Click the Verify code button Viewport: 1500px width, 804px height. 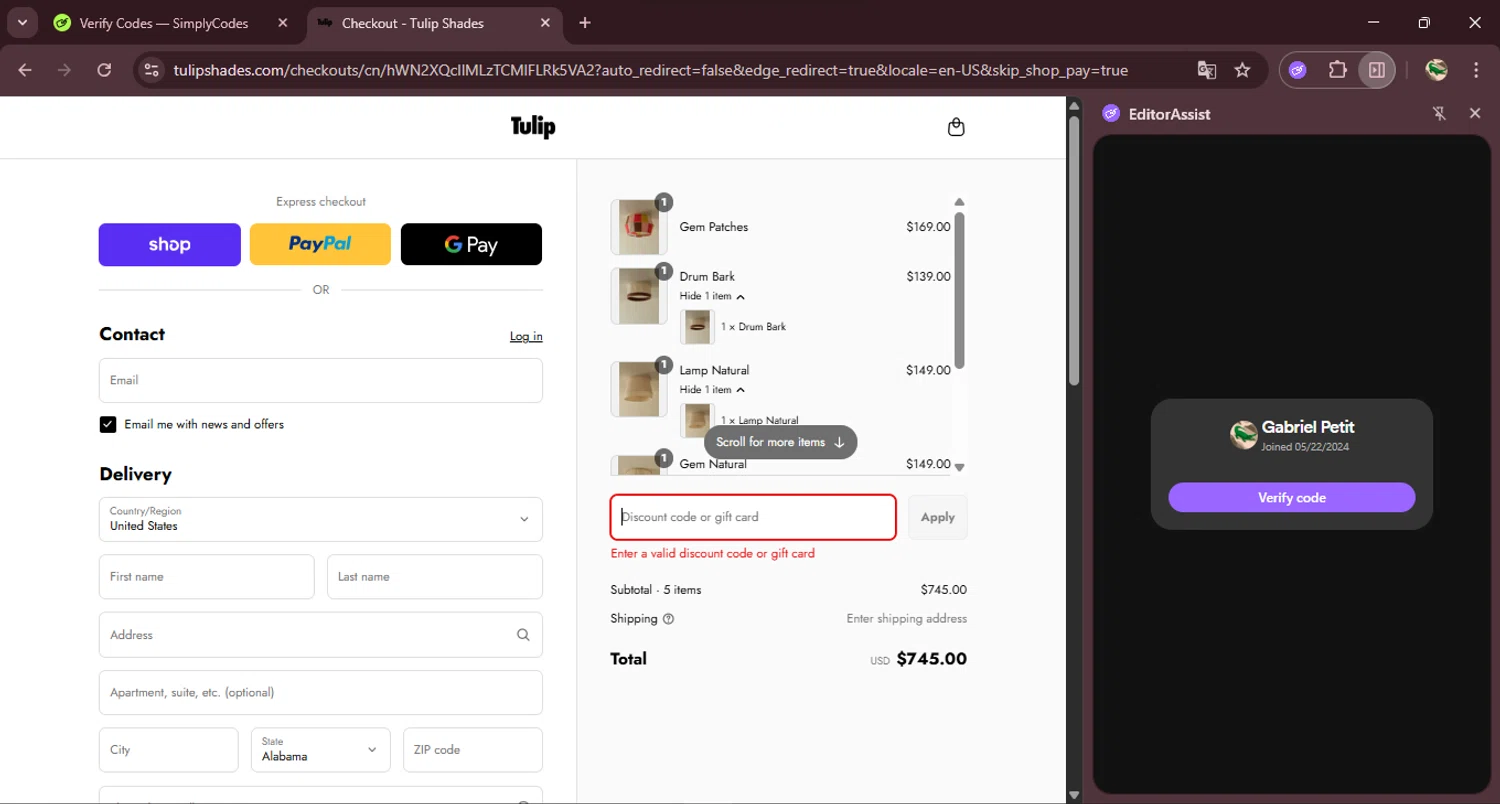1291,497
